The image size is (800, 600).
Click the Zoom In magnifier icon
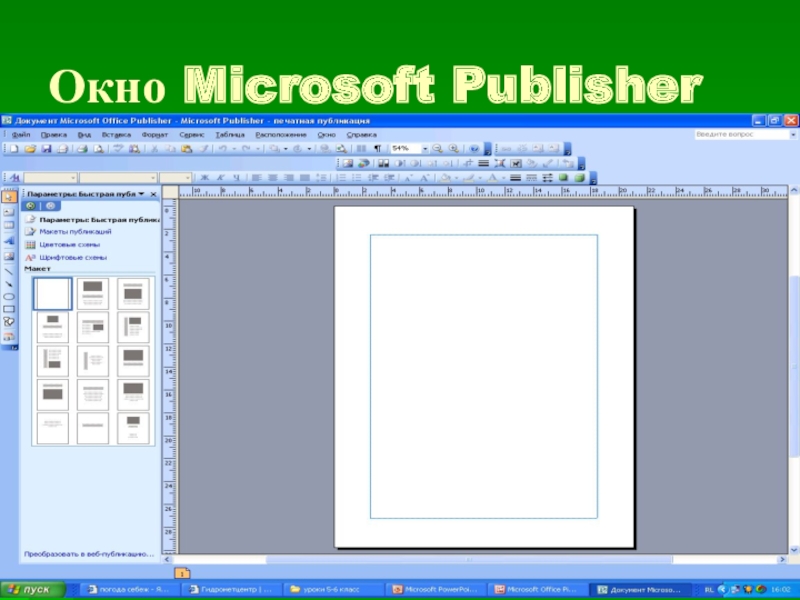click(454, 149)
